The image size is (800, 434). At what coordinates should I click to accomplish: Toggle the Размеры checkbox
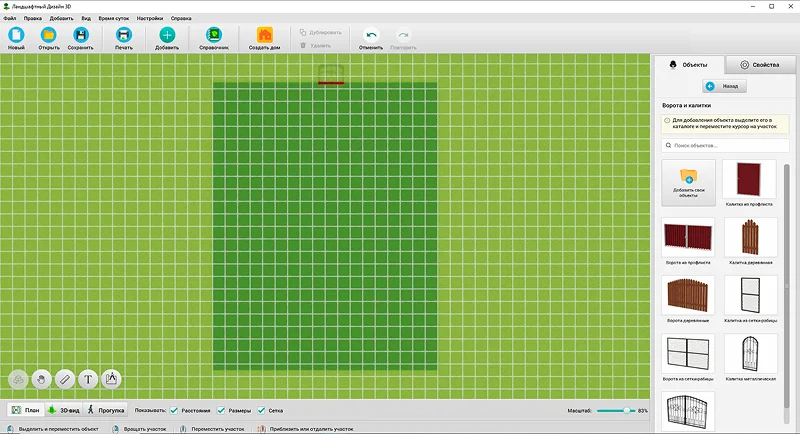tap(221, 411)
